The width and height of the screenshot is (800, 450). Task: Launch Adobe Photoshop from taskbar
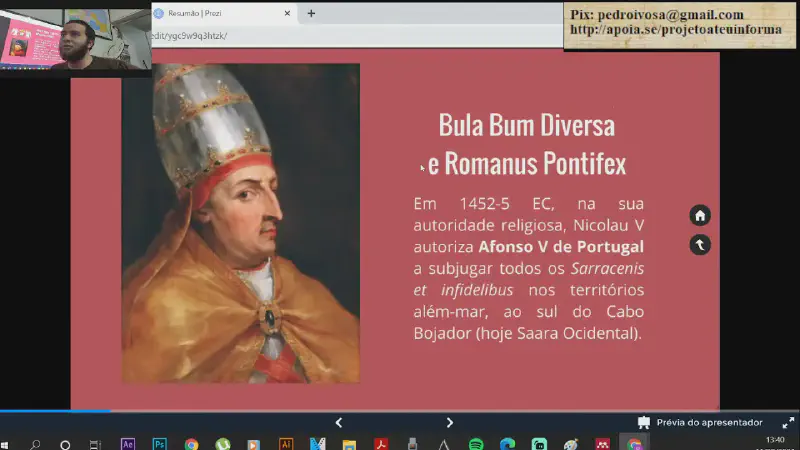(x=159, y=444)
